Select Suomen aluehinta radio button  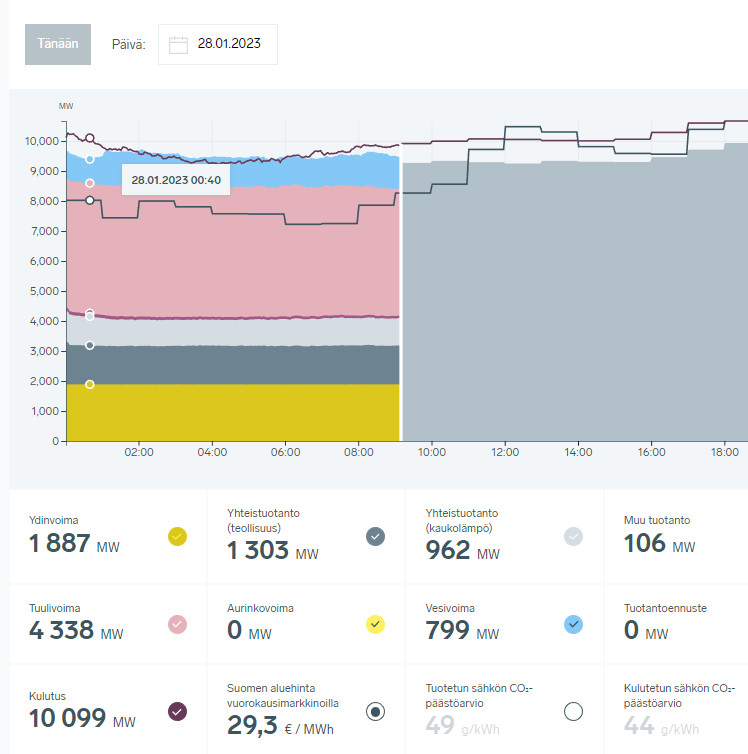click(375, 712)
